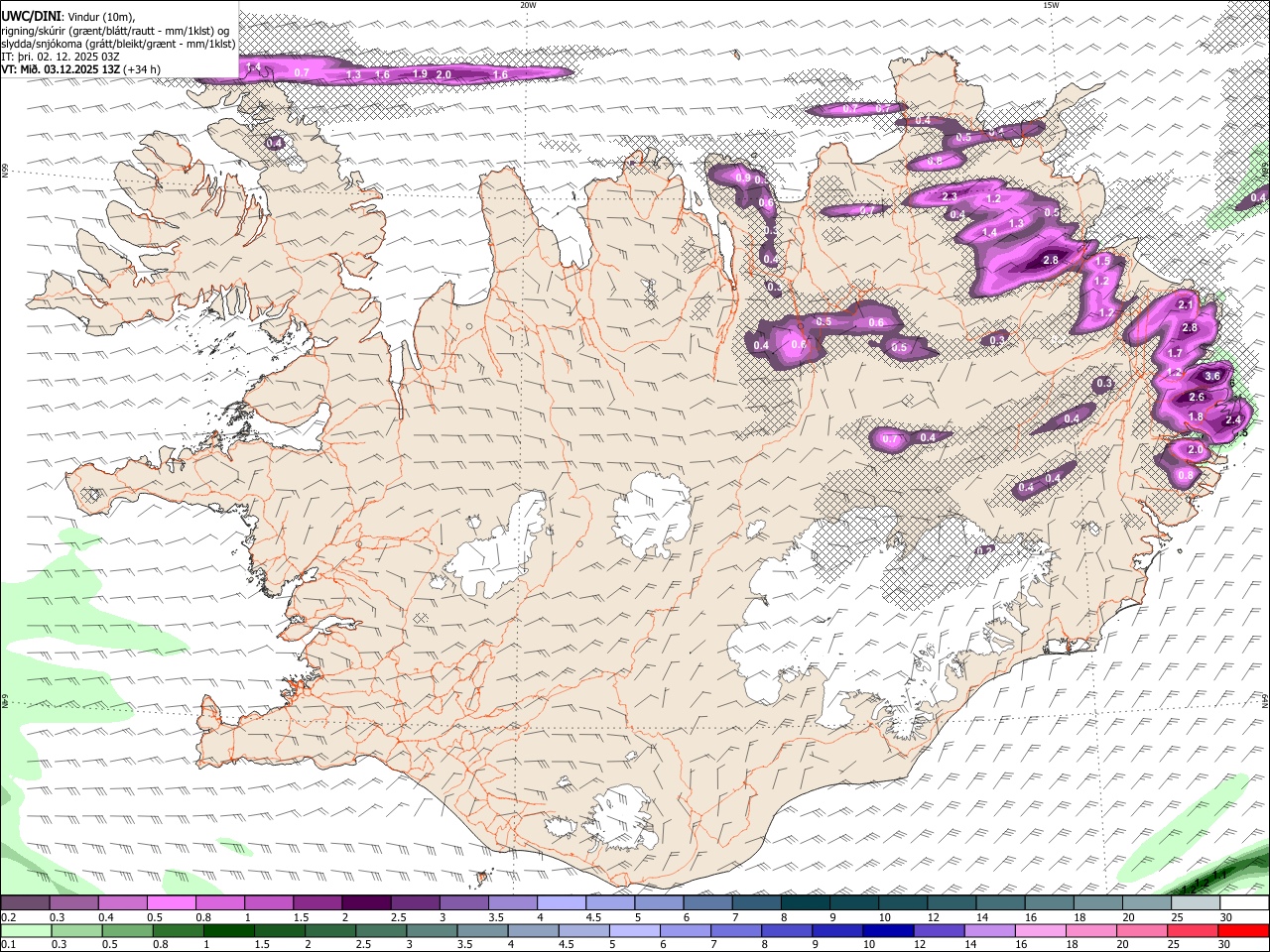Click the 1.7 snowfall value label

[x=1176, y=353]
